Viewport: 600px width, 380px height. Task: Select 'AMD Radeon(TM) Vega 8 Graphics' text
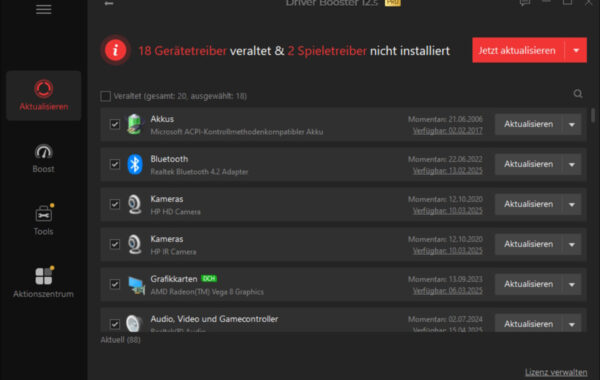pyautogui.click(x=207, y=292)
